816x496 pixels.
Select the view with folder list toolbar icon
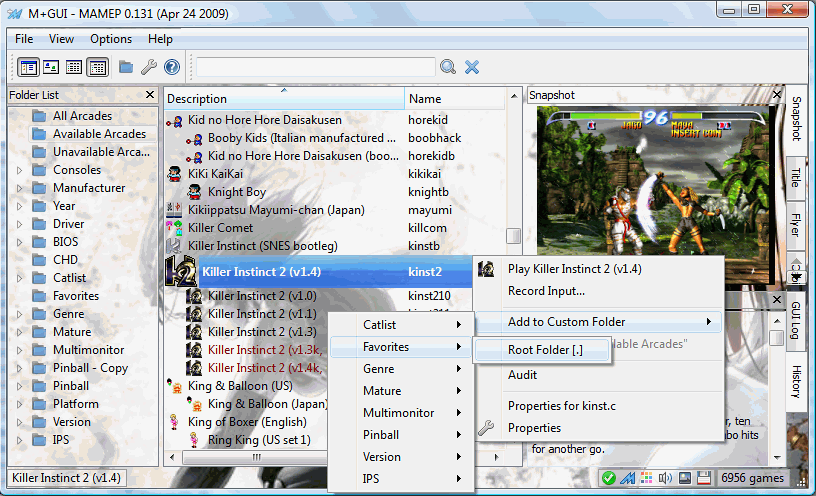(x=28, y=67)
